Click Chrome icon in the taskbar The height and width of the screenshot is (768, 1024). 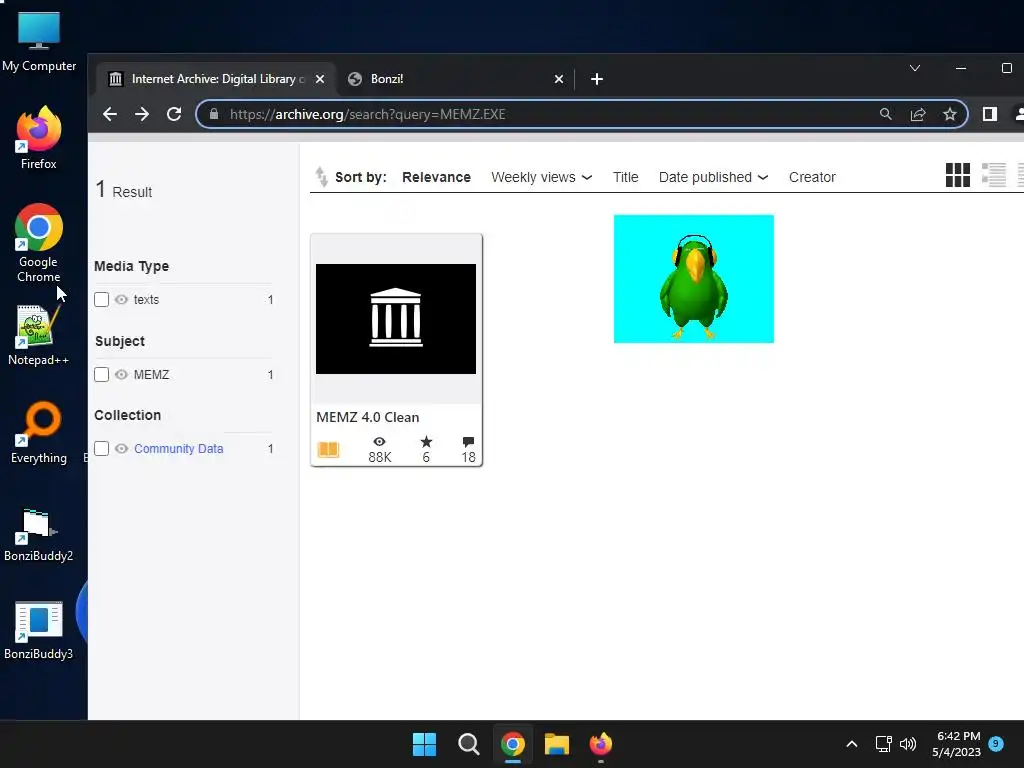coord(513,744)
